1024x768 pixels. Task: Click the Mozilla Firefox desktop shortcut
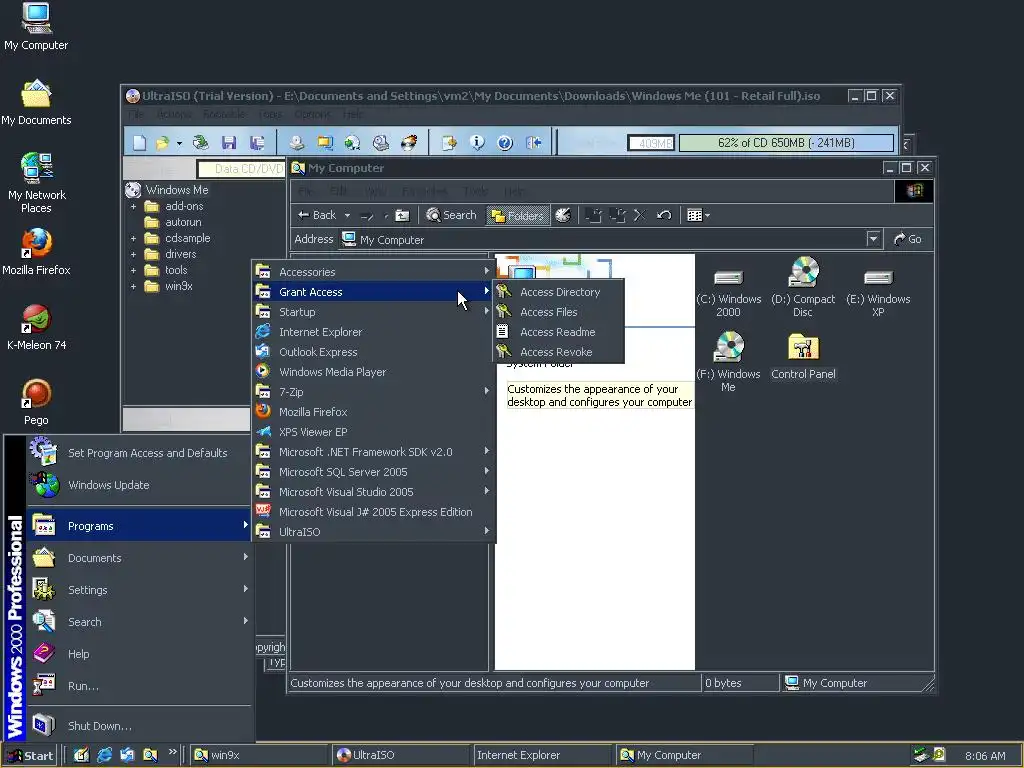(x=36, y=252)
